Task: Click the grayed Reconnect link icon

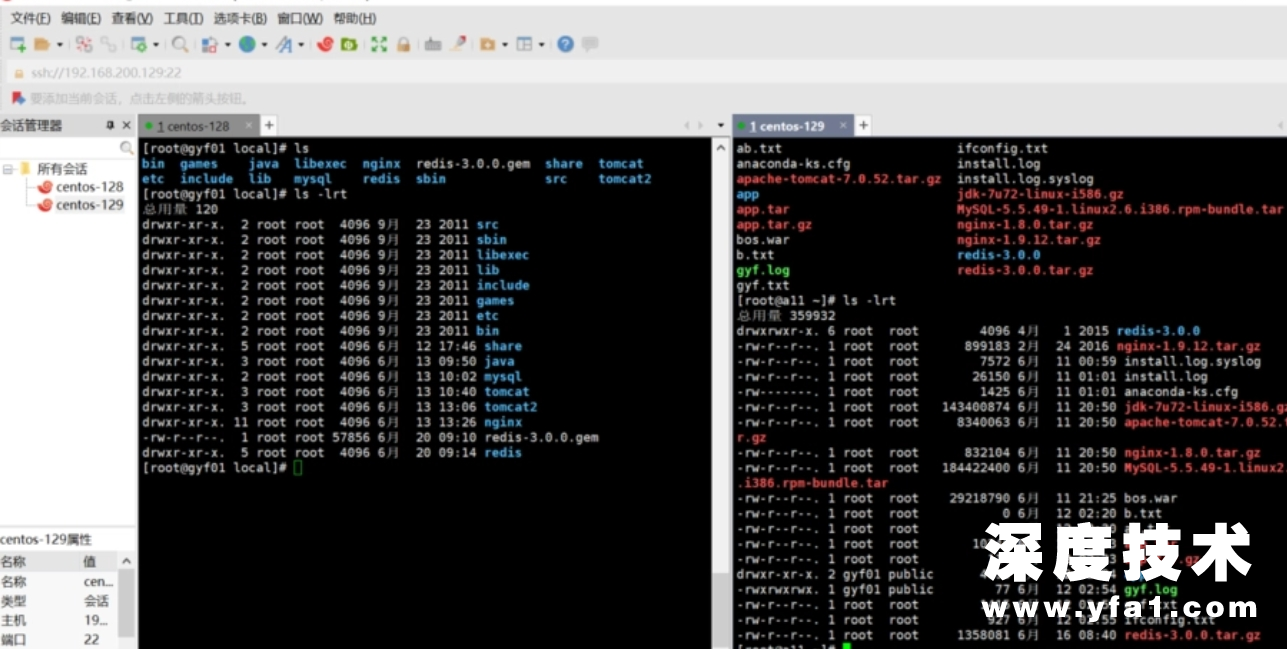Action: pyautogui.click(x=107, y=44)
